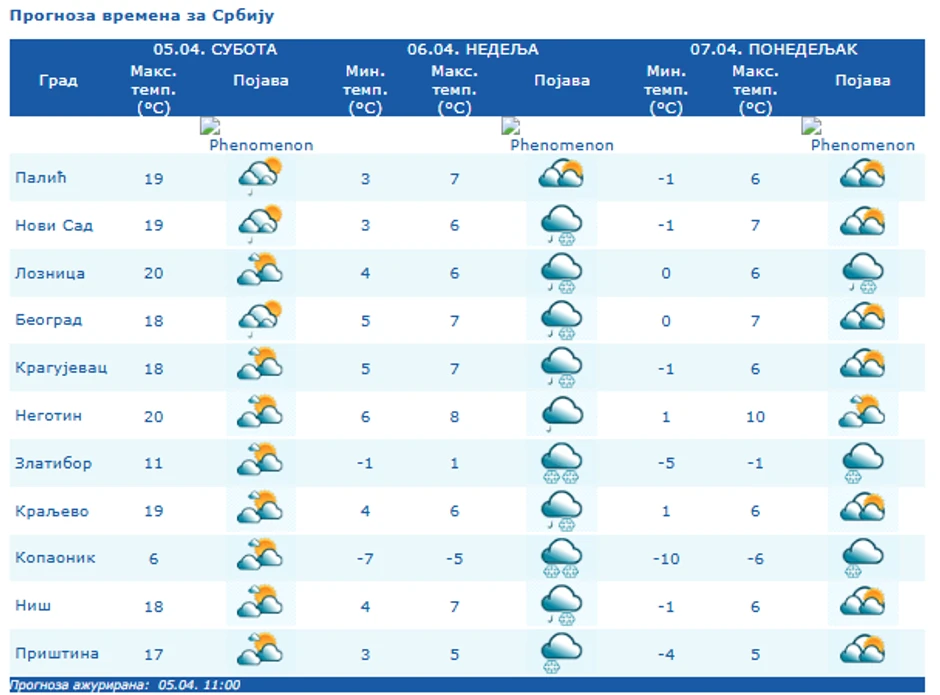Click the city name Копаоник
This screenshot has height=695, width=940.
click(x=55, y=558)
